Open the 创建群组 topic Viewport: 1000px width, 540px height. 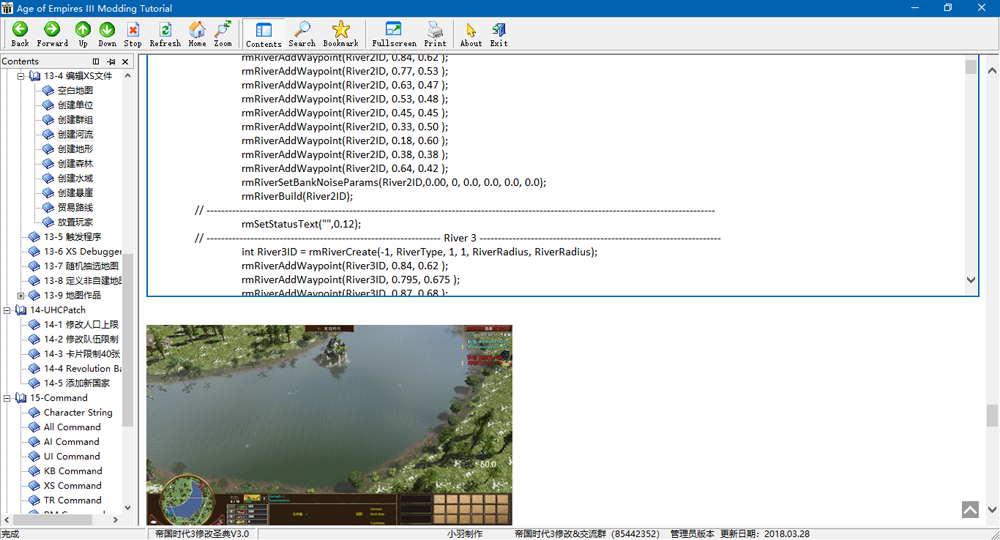(x=75, y=120)
